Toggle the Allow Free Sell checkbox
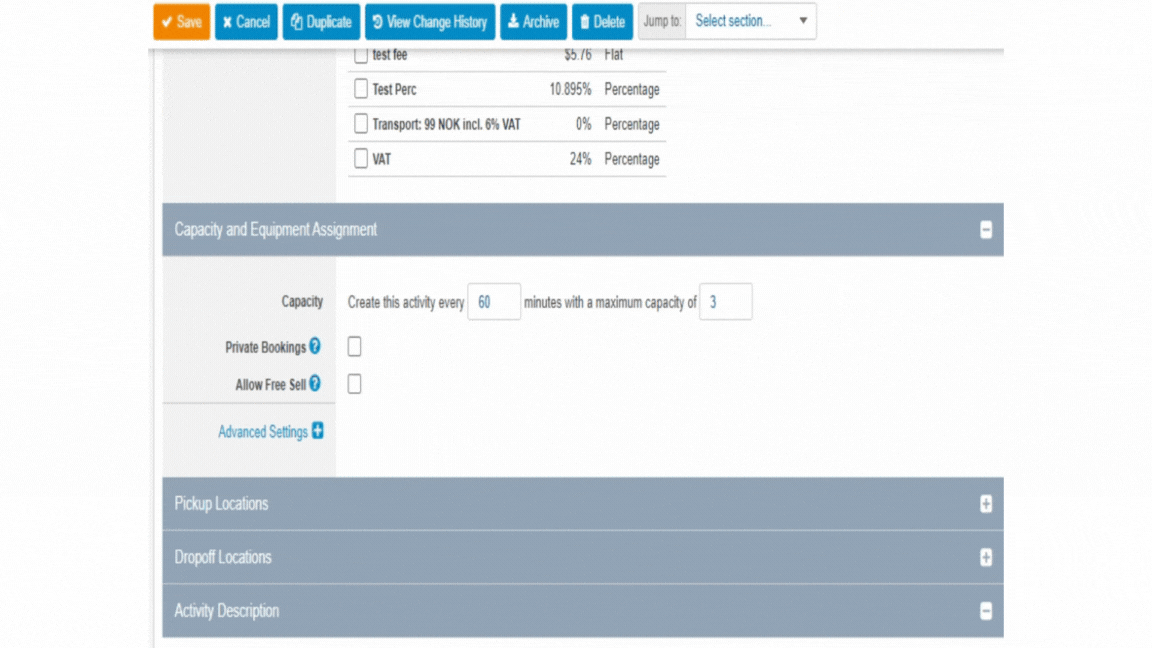This screenshot has width=1152, height=648. pyautogui.click(x=354, y=384)
